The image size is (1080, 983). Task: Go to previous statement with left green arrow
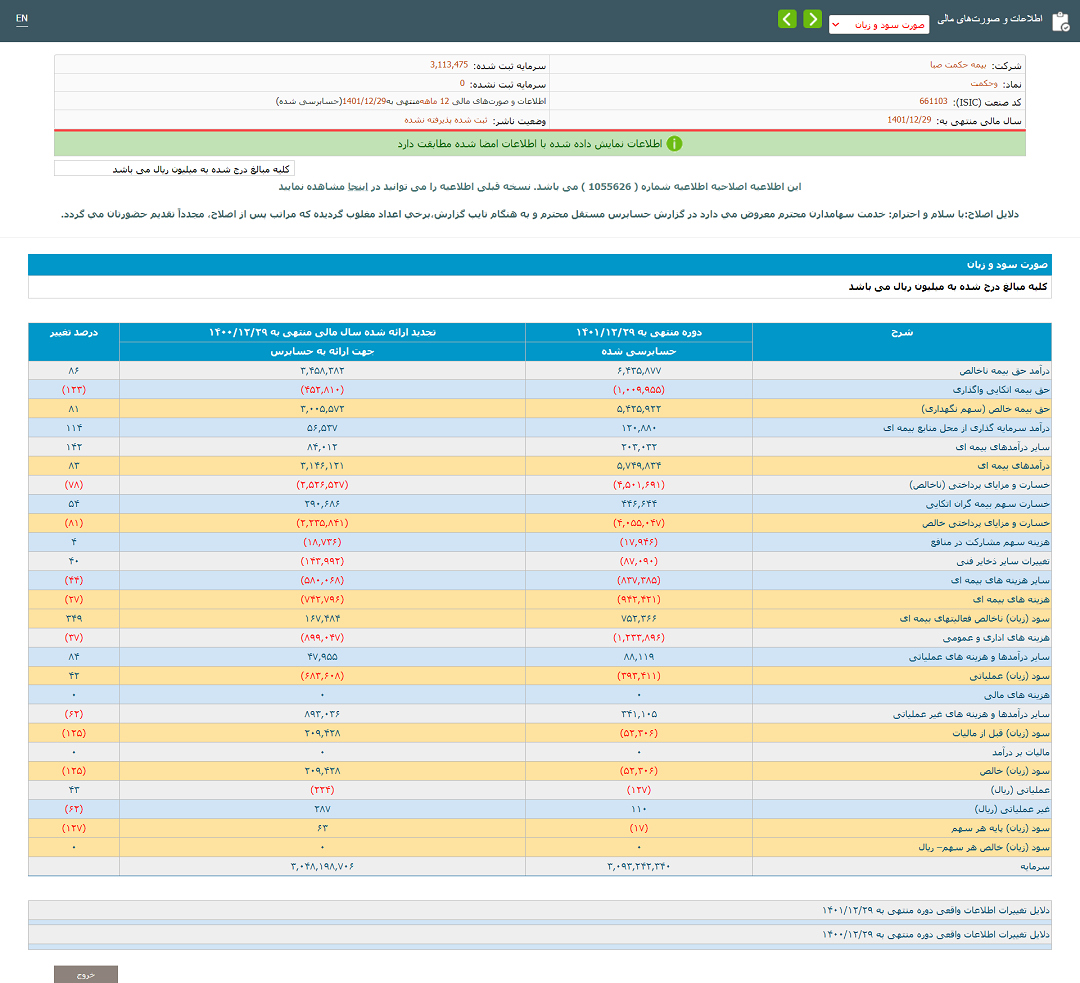[787, 19]
